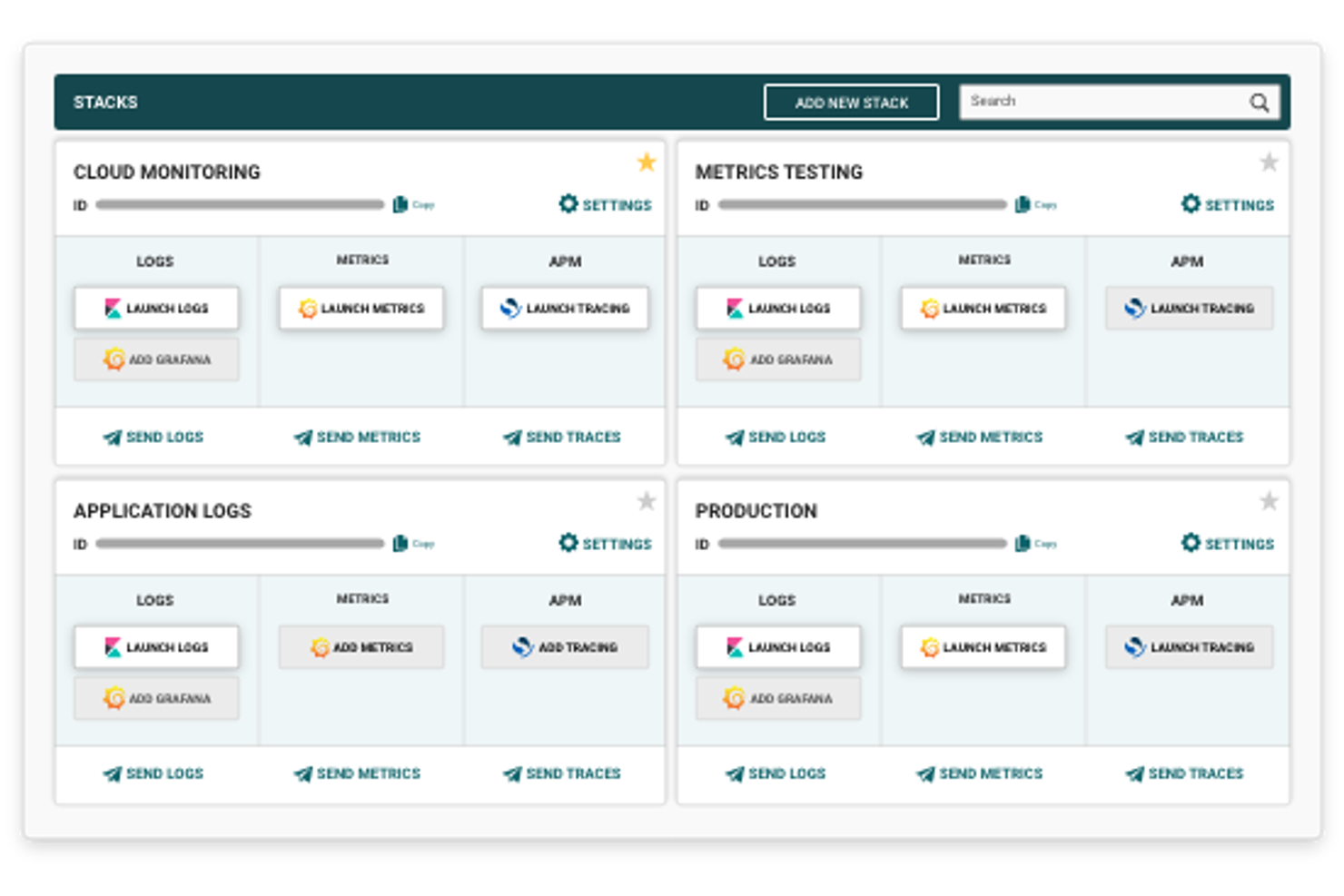Add Metrics to Application Logs
1344x896 pixels.
361,647
